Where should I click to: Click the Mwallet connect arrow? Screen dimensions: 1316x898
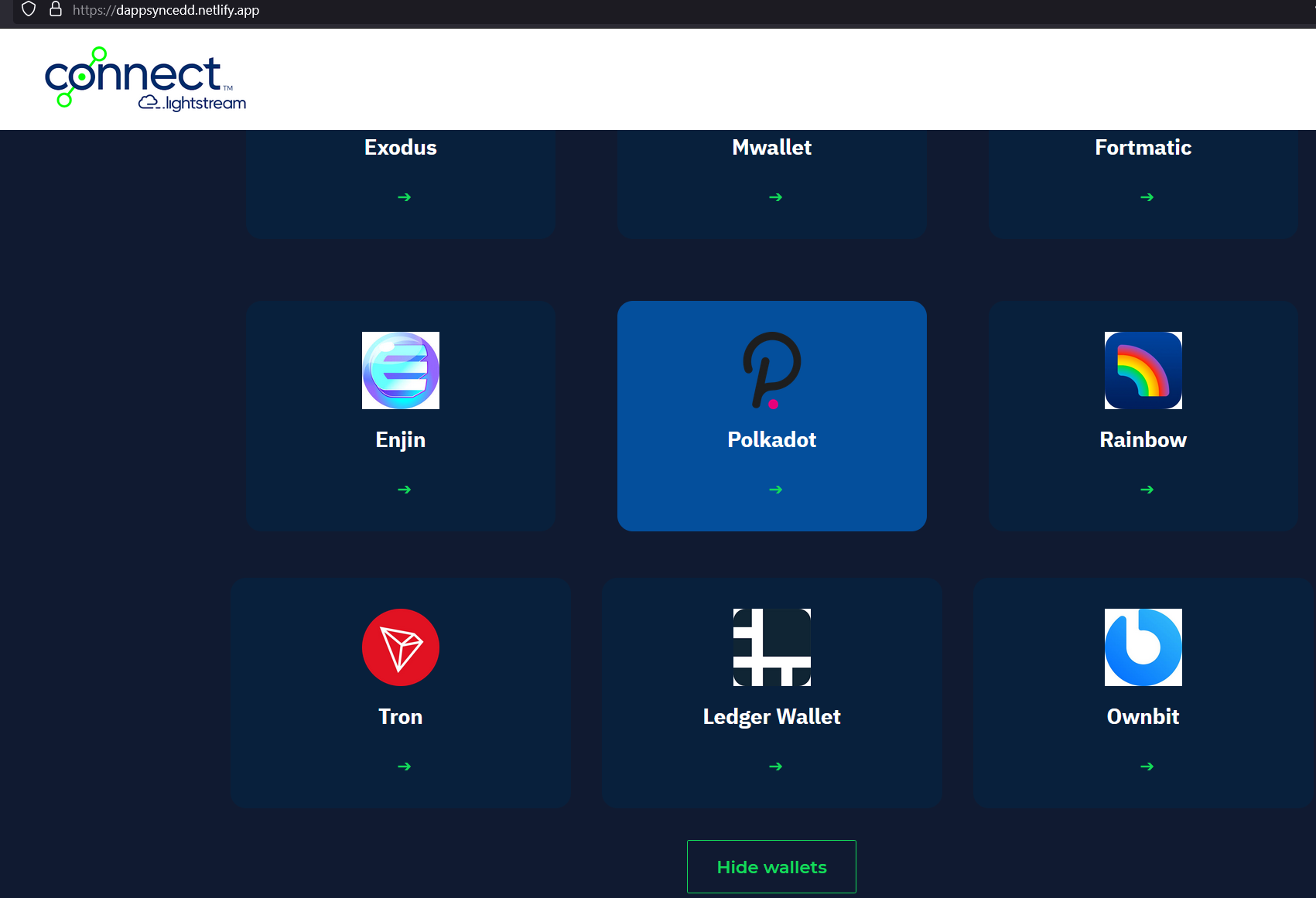pos(774,197)
